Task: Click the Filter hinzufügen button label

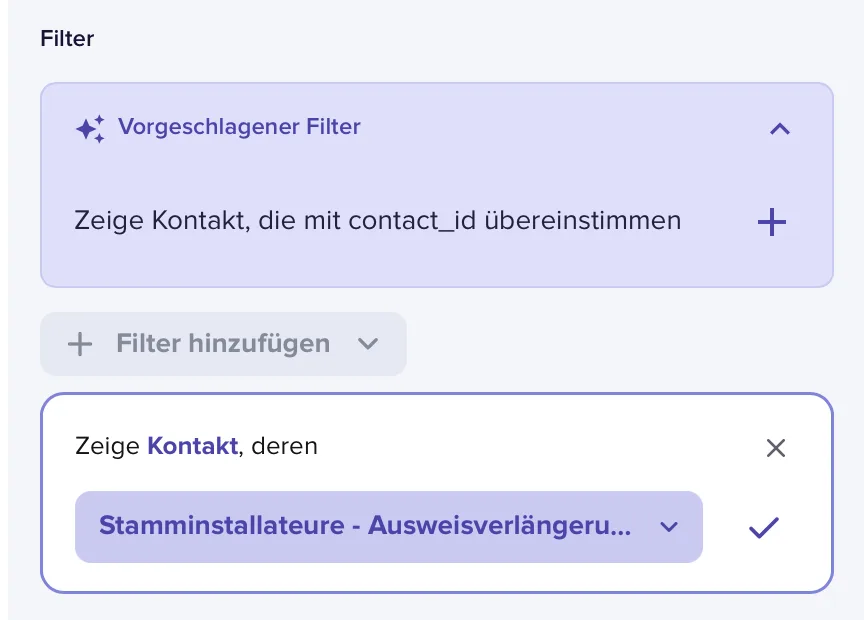Action: click(223, 343)
